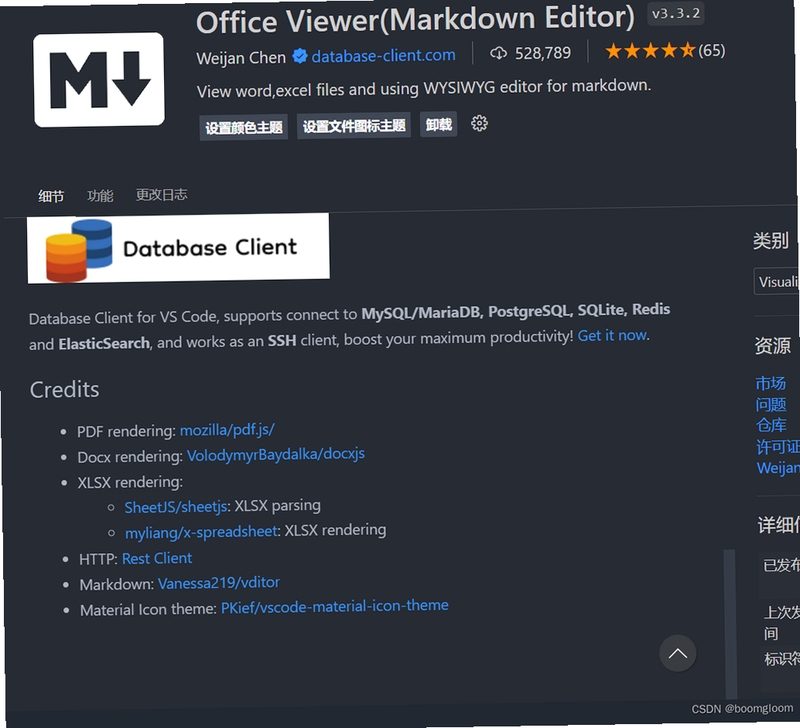This screenshot has height=728, width=800.
Task: Open the extension settings gear icon
Action: 479,123
